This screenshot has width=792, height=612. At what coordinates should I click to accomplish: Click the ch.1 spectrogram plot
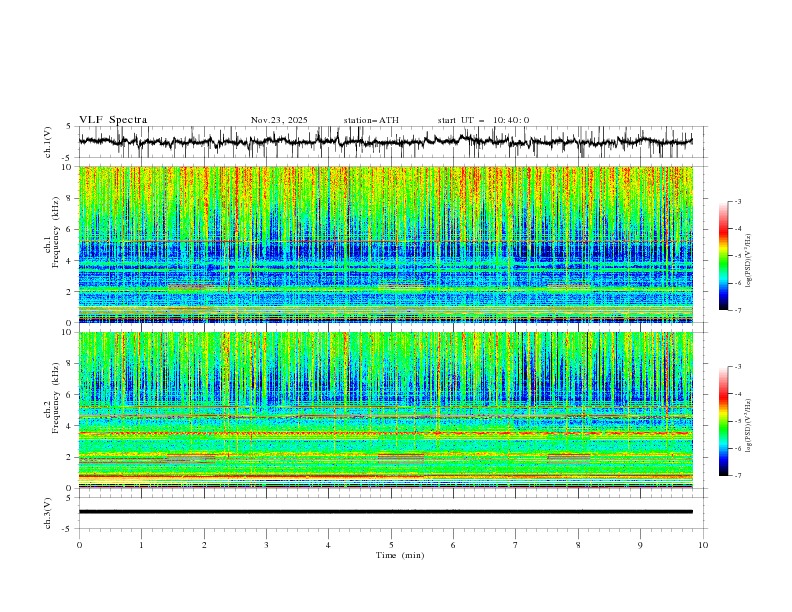click(385, 244)
